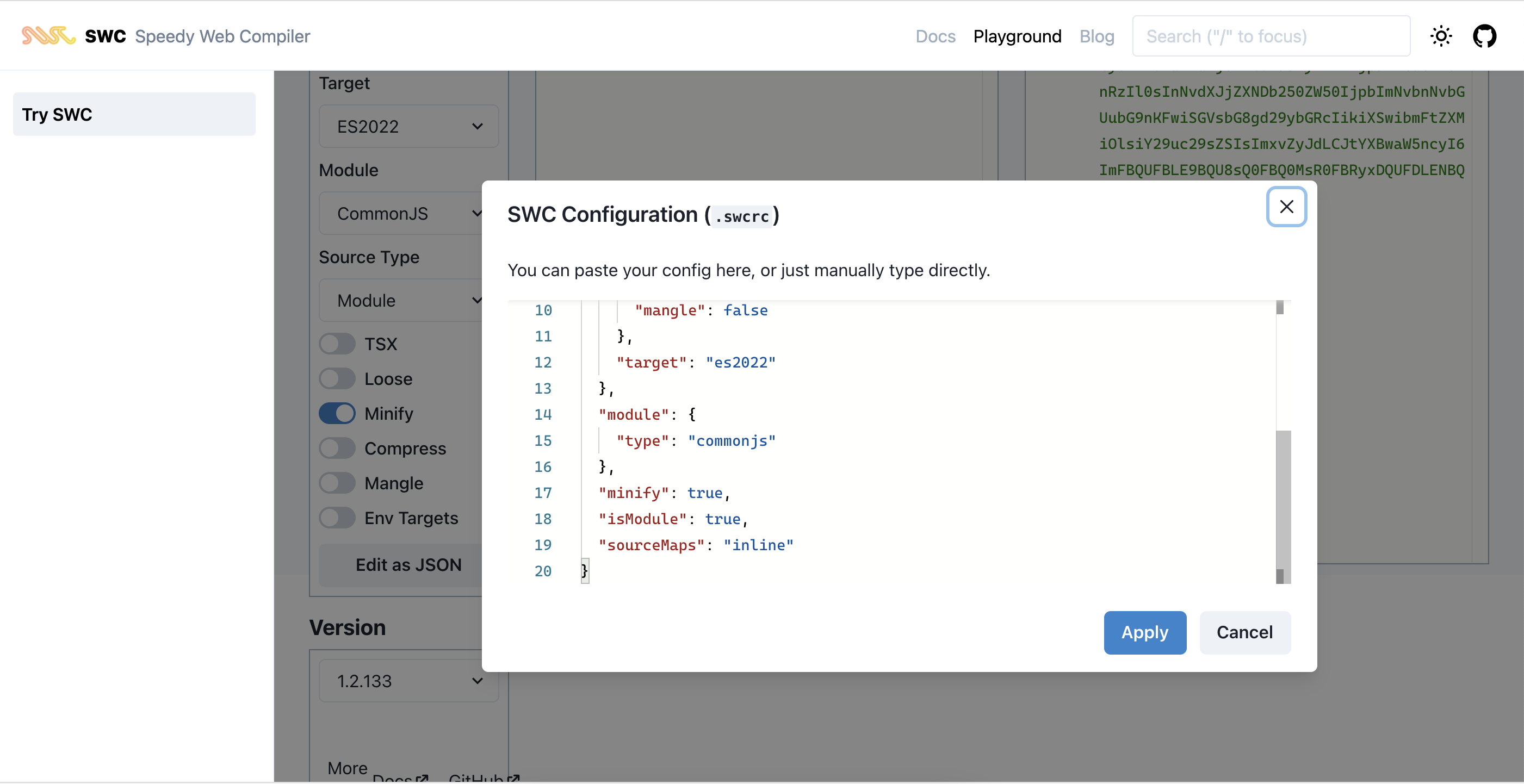Click the closing brace on line 20
This screenshot has width=1524, height=784.
585,570
